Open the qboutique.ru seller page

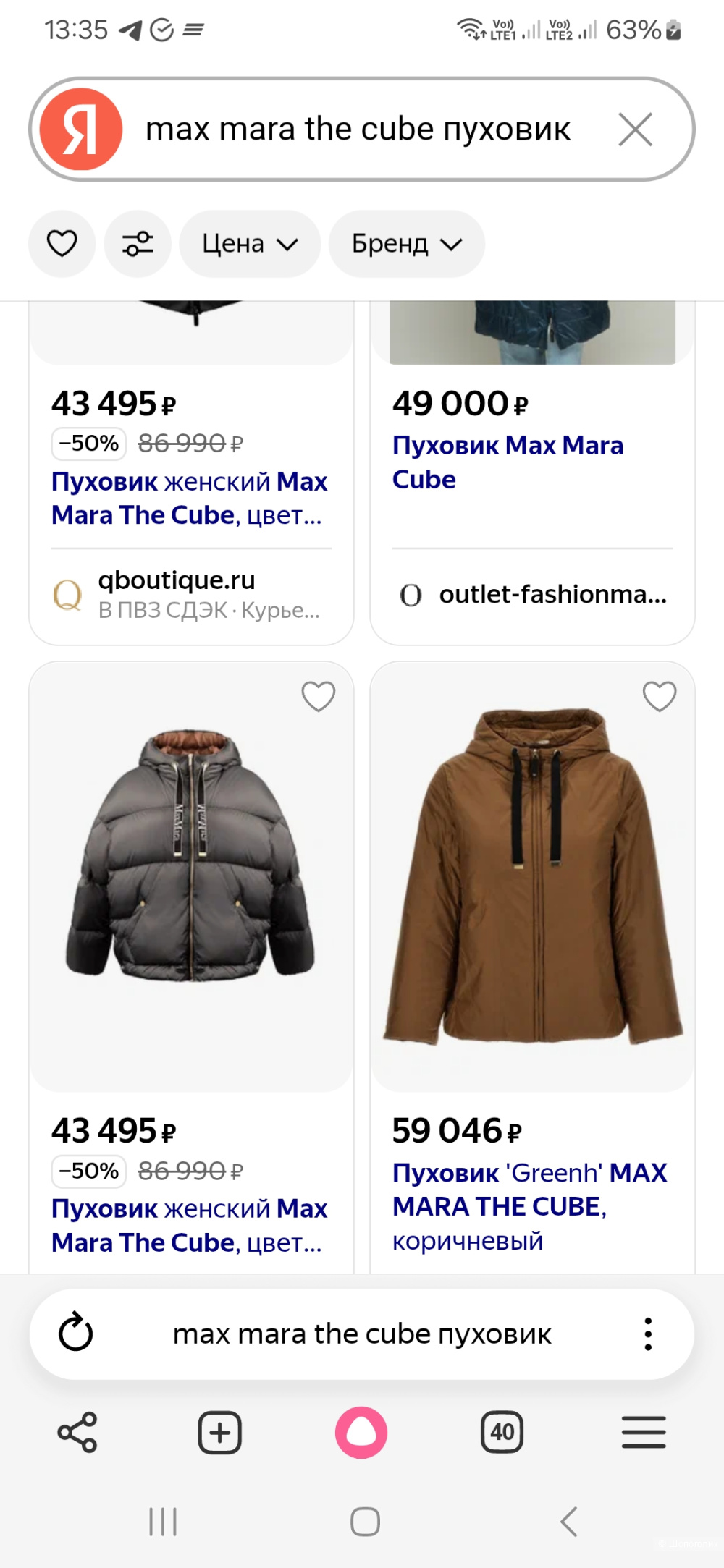pyautogui.click(x=177, y=581)
